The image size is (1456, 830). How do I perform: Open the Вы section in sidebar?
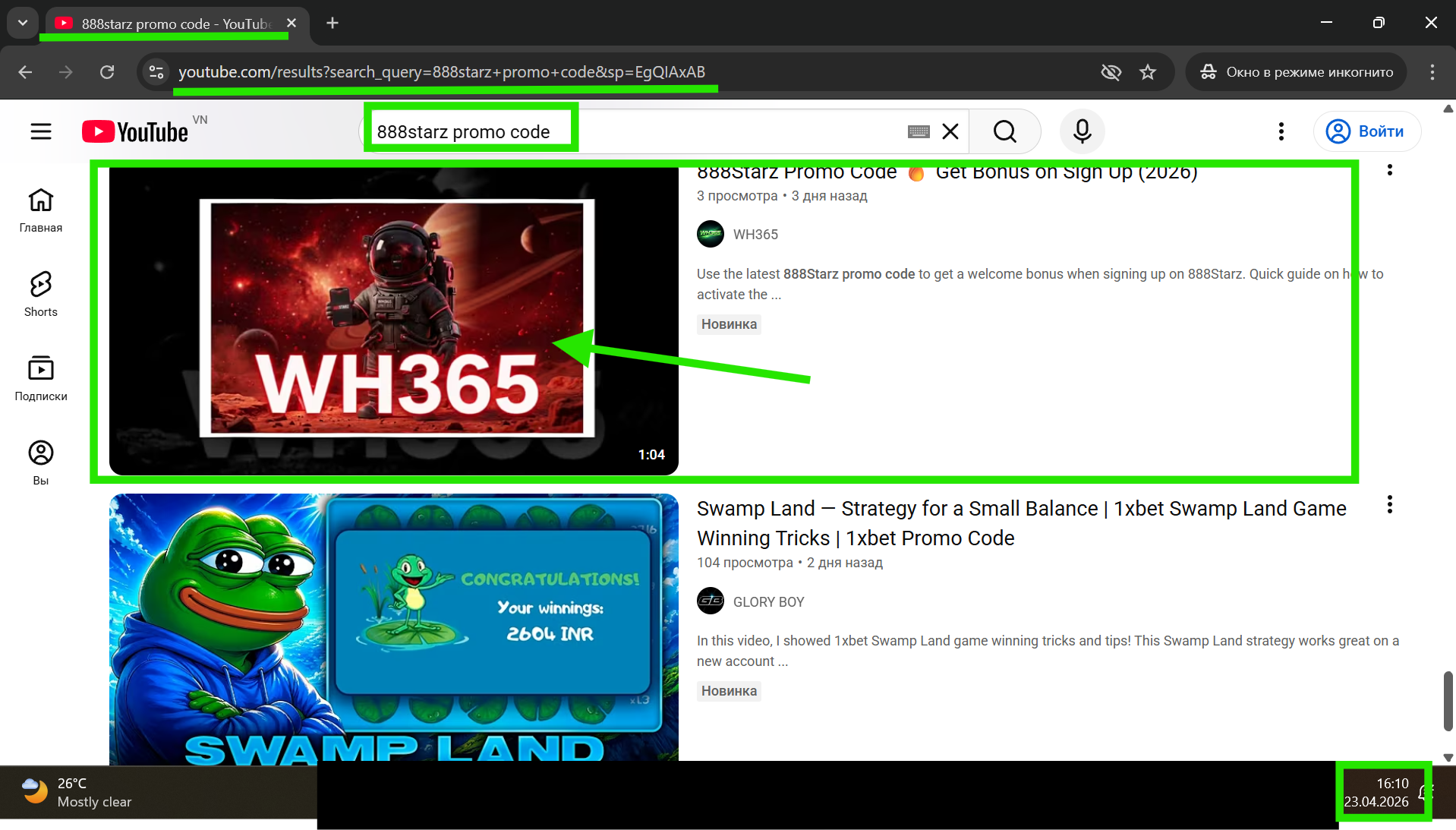pyautogui.click(x=41, y=463)
